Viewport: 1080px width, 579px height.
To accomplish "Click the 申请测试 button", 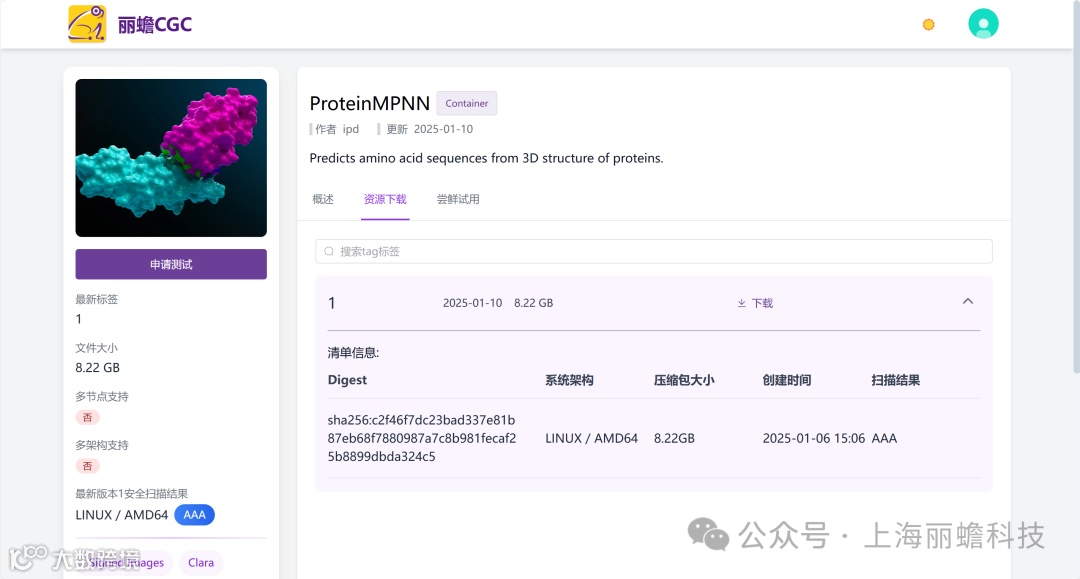I will click(171, 264).
